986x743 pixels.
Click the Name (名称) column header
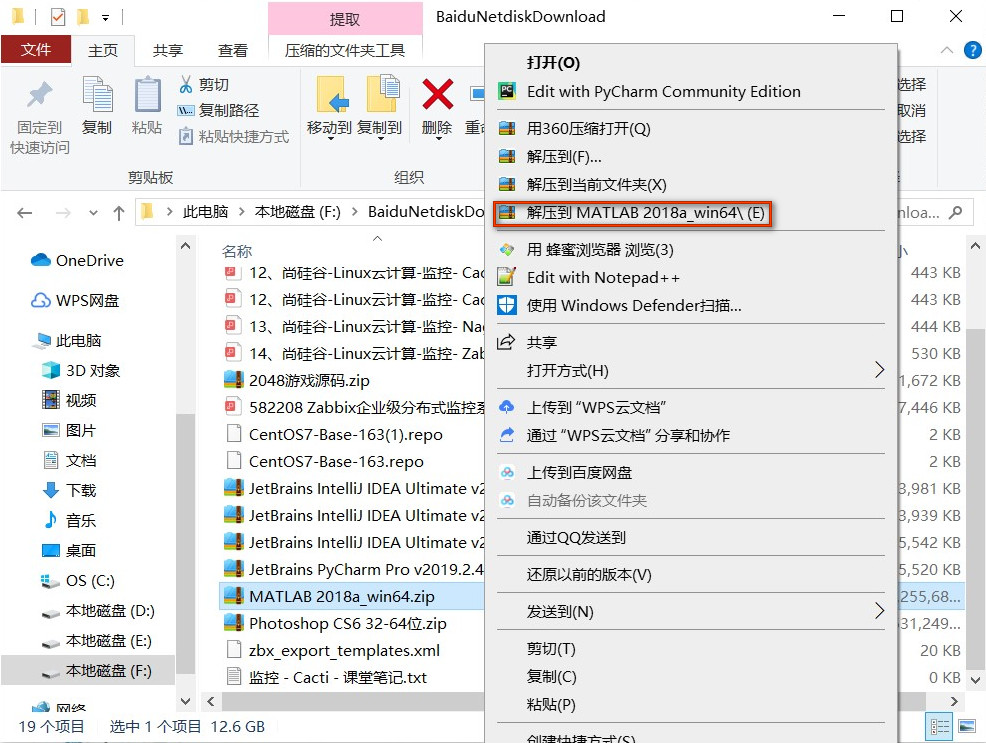[x=237, y=251]
